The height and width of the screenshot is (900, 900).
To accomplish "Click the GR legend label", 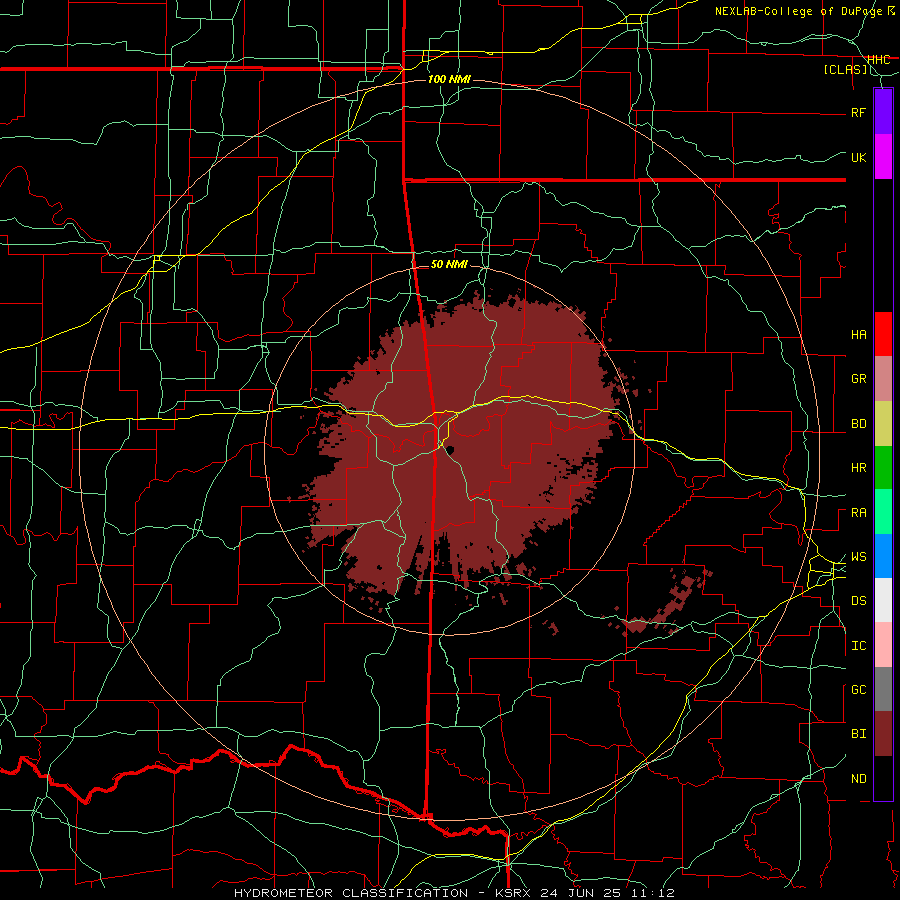I will click(x=858, y=379).
